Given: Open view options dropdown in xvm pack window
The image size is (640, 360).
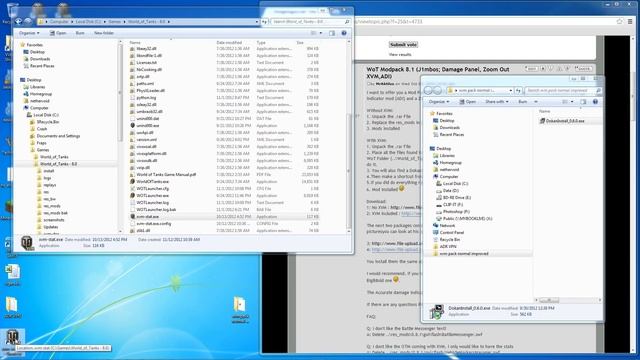Looking at the screenshot, I should [x=572, y=102].
